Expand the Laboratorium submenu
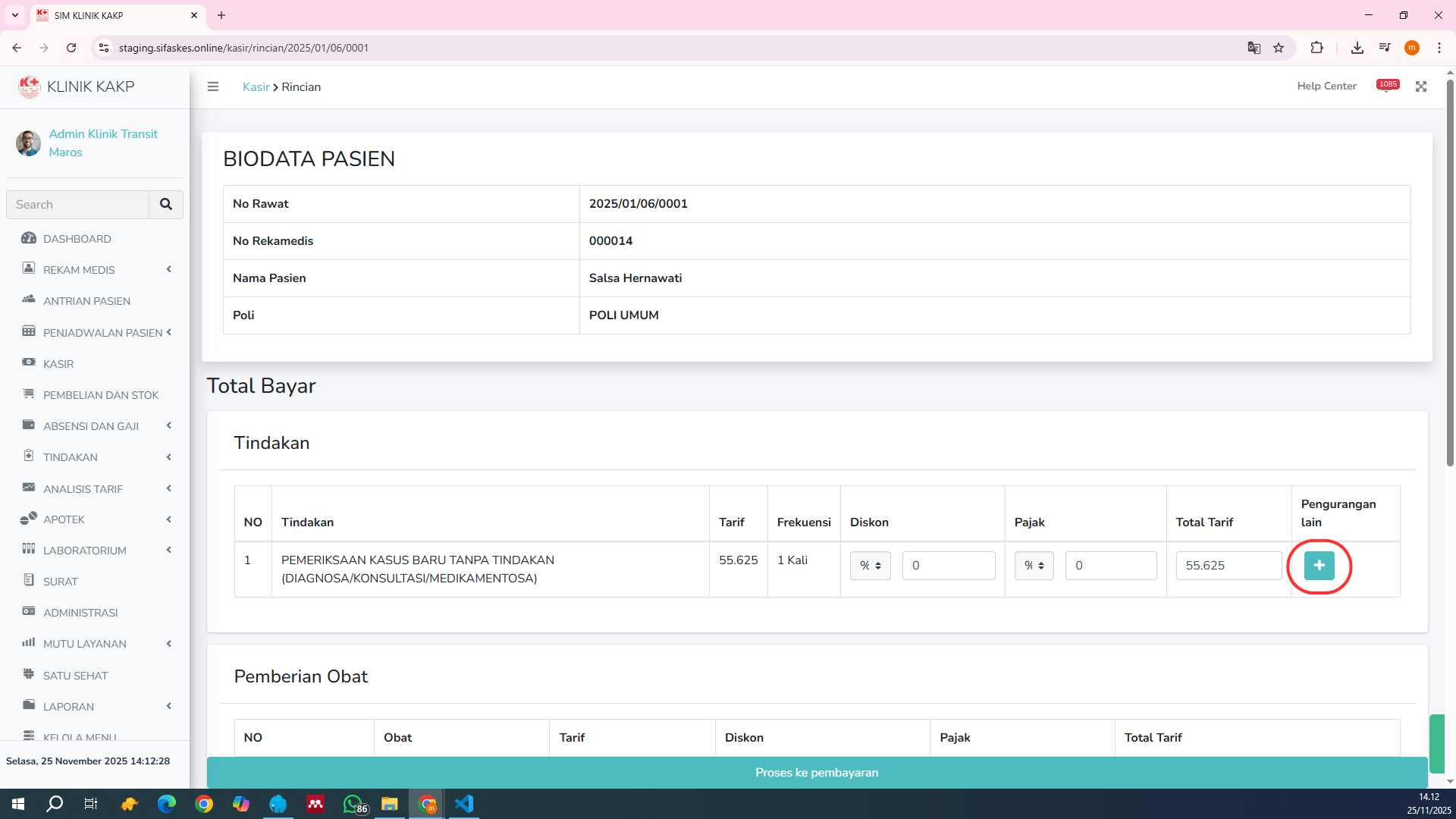The image size is (1456, 819). click(x=84, y=551)
